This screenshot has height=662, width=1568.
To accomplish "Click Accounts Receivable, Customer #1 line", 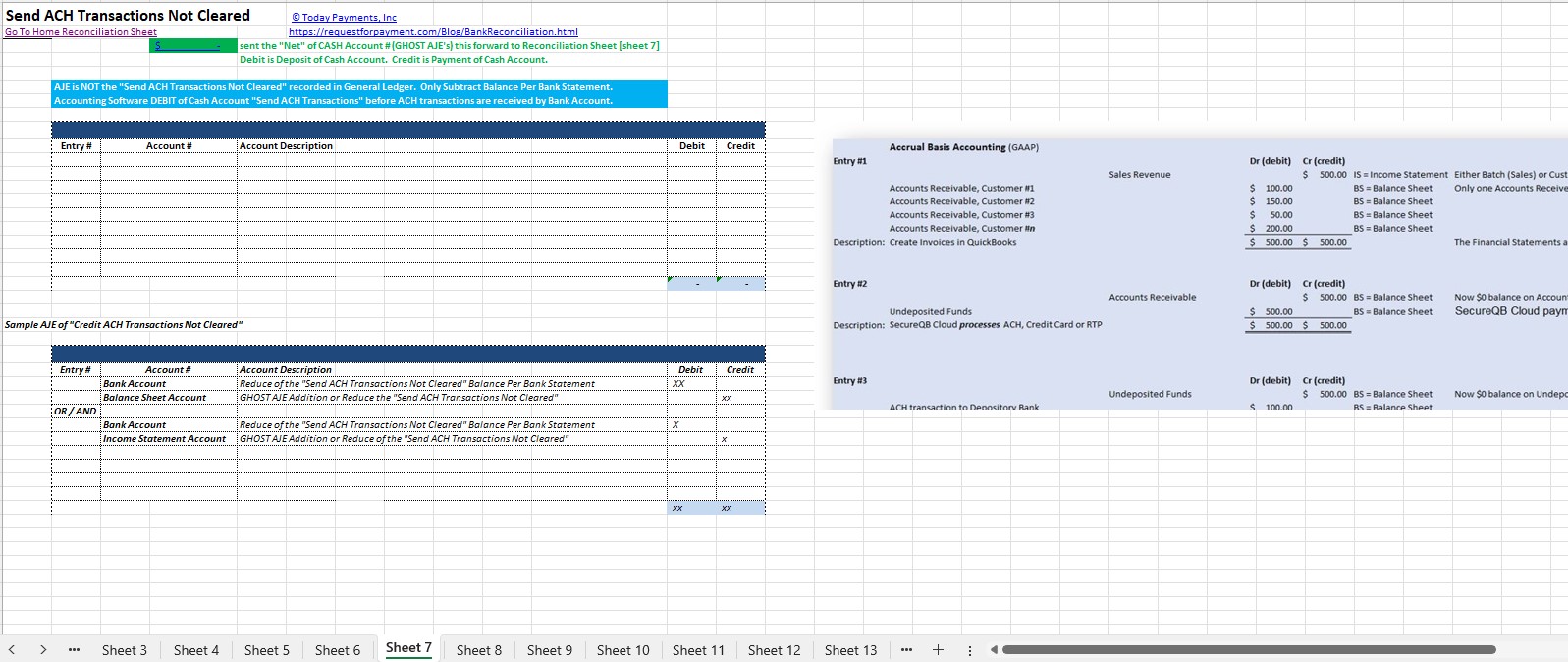I will tap(961, 188).
